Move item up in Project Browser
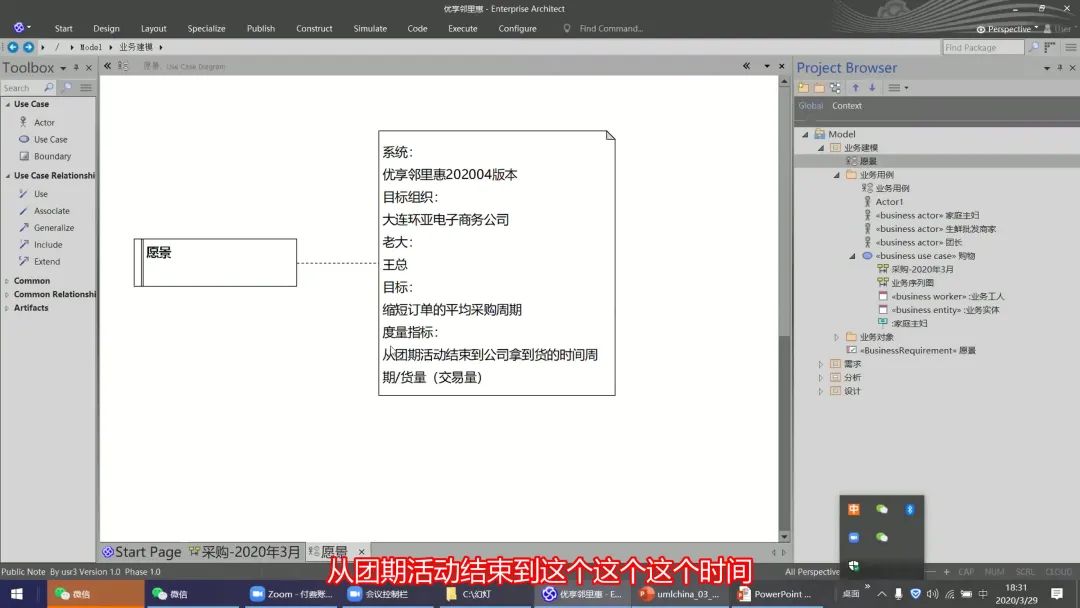 tap(855, 87)
